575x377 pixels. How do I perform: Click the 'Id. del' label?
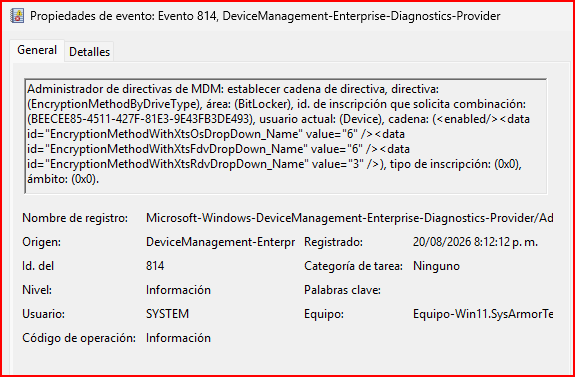click(38, 266)
